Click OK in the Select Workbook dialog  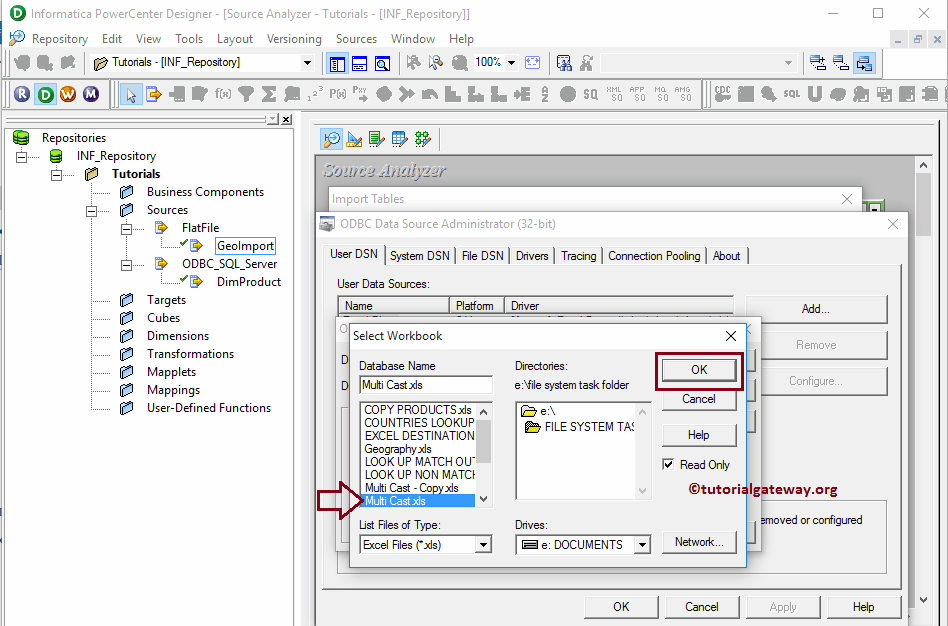[698, 370]
